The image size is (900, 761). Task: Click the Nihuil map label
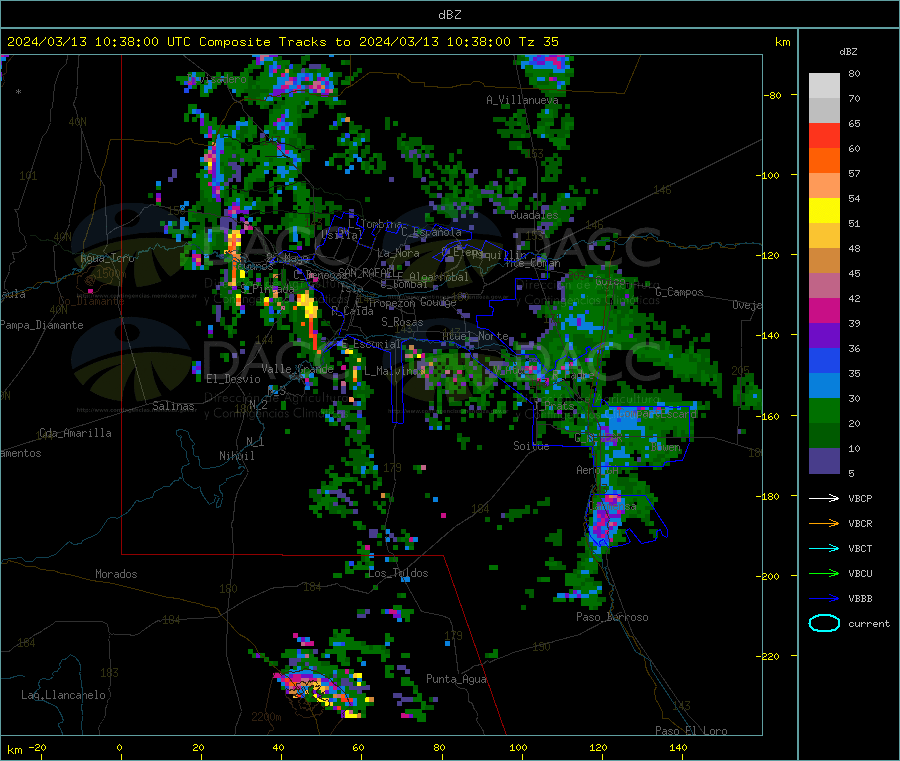click(x=236, y=456)
